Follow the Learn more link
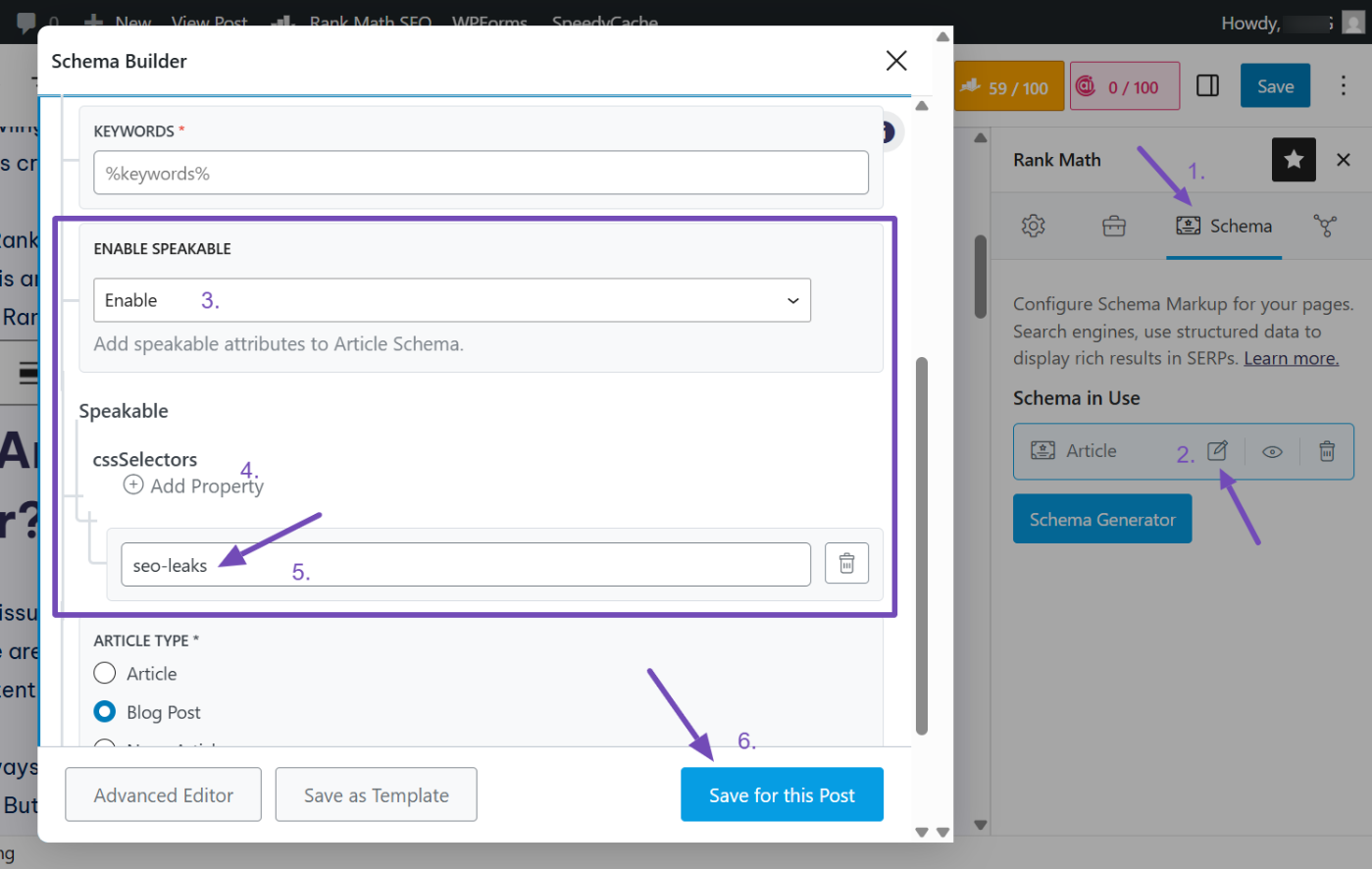1372x869 pixels. click(1291, 358)
